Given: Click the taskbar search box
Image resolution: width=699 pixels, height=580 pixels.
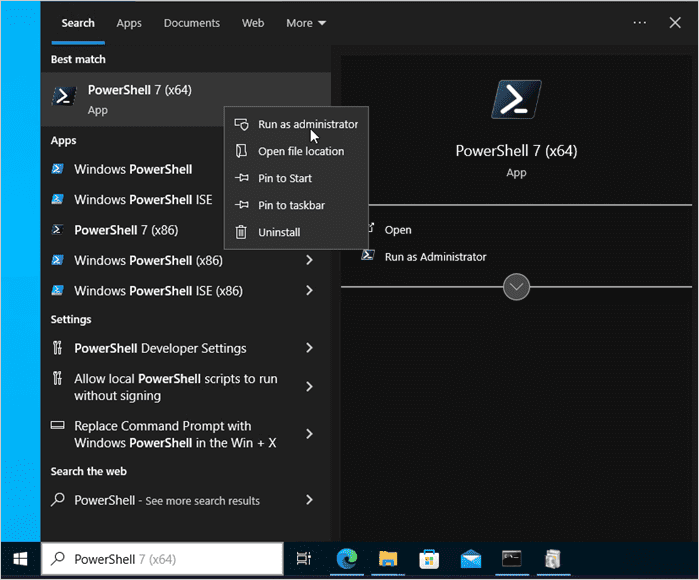Looking at the screenshot, I should 162,559.
